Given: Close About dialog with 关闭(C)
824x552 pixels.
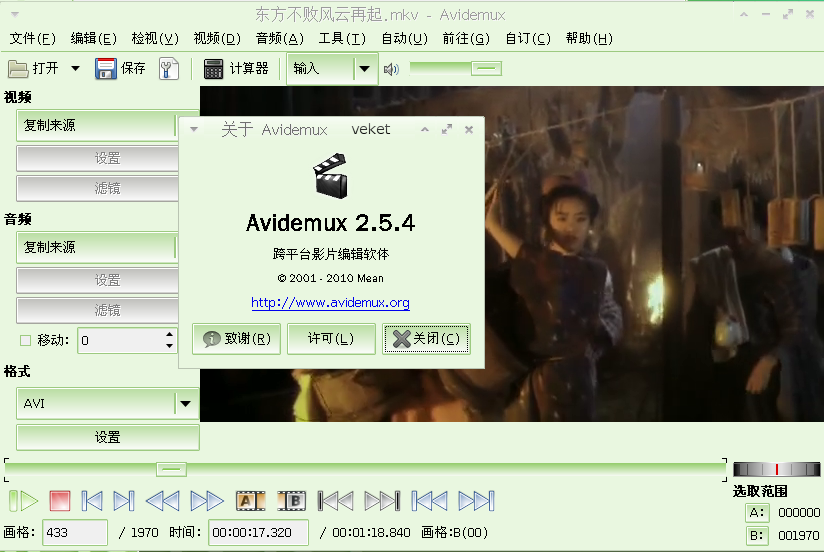Looking at the screenshot, I should pos(426,339).
